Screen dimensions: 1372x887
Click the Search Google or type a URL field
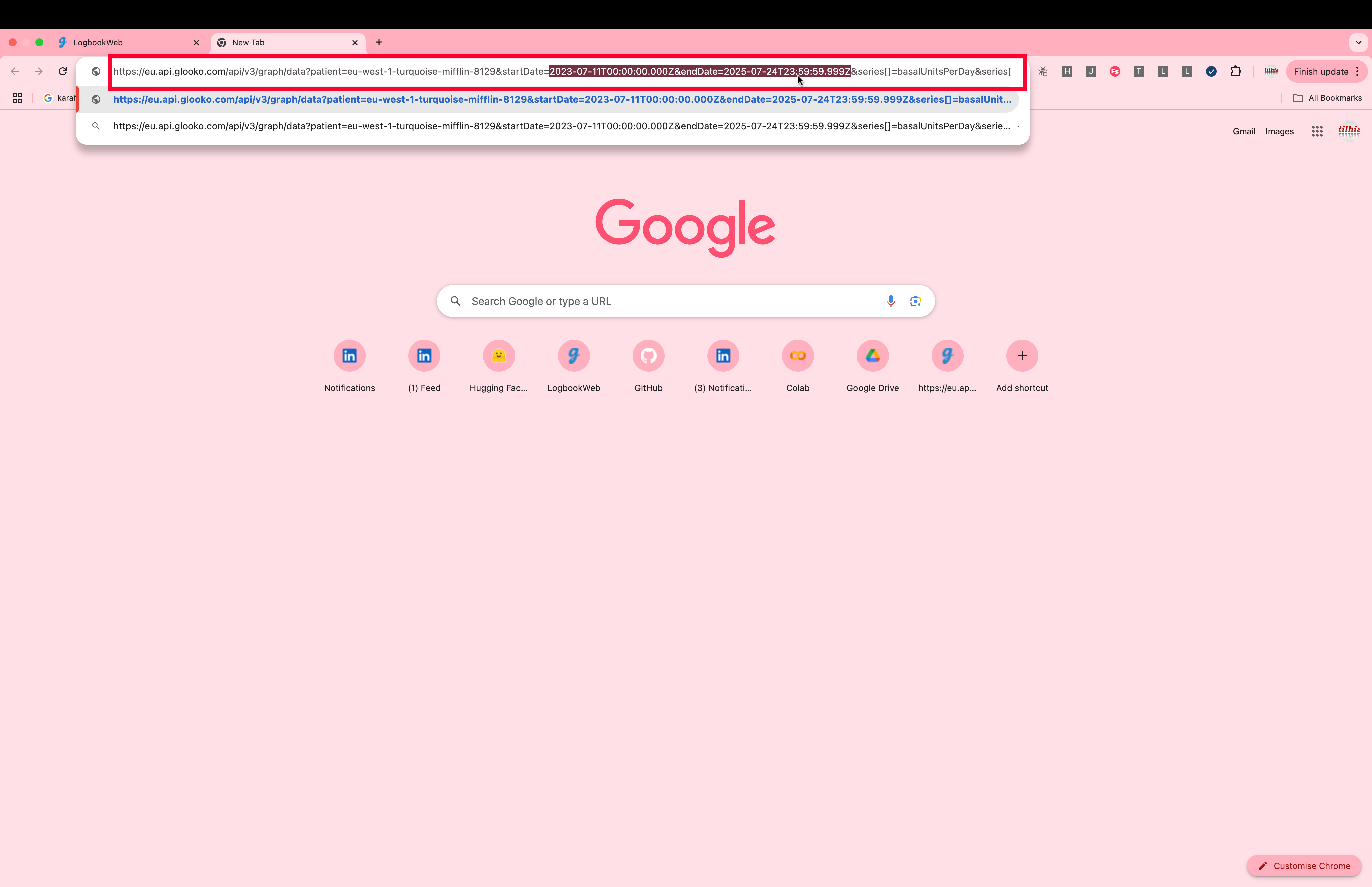pos(662,301)
